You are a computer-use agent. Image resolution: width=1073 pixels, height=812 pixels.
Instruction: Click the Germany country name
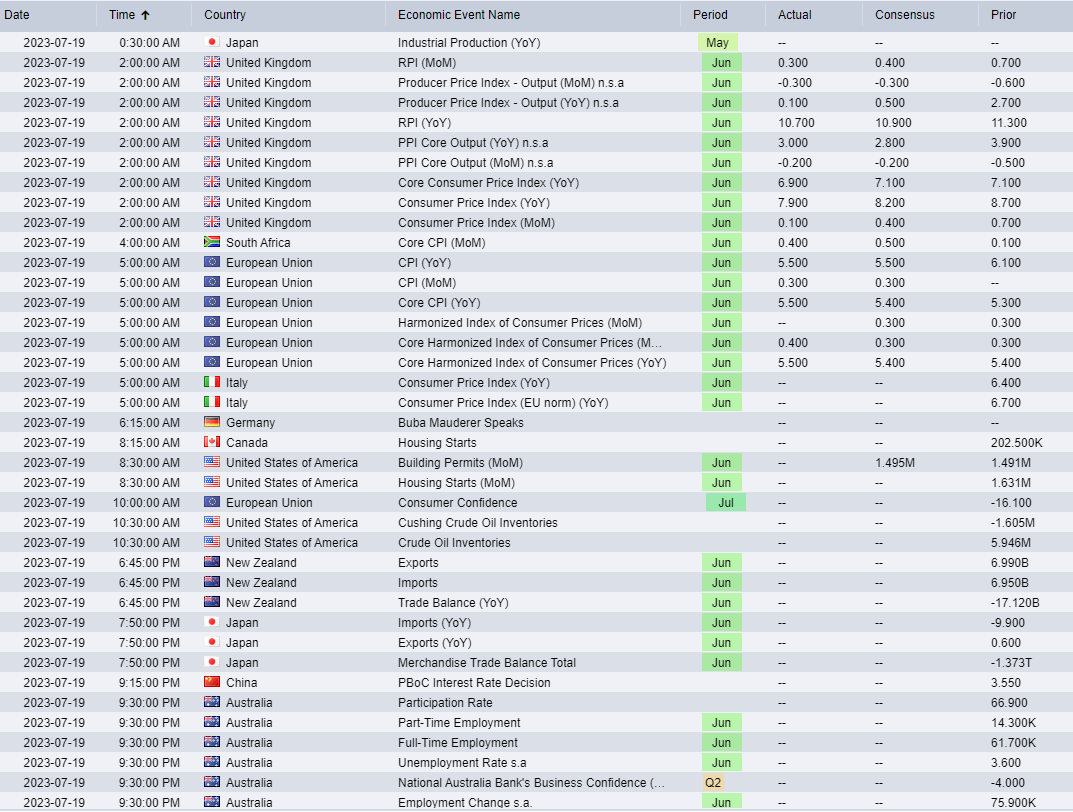point(250,423)
